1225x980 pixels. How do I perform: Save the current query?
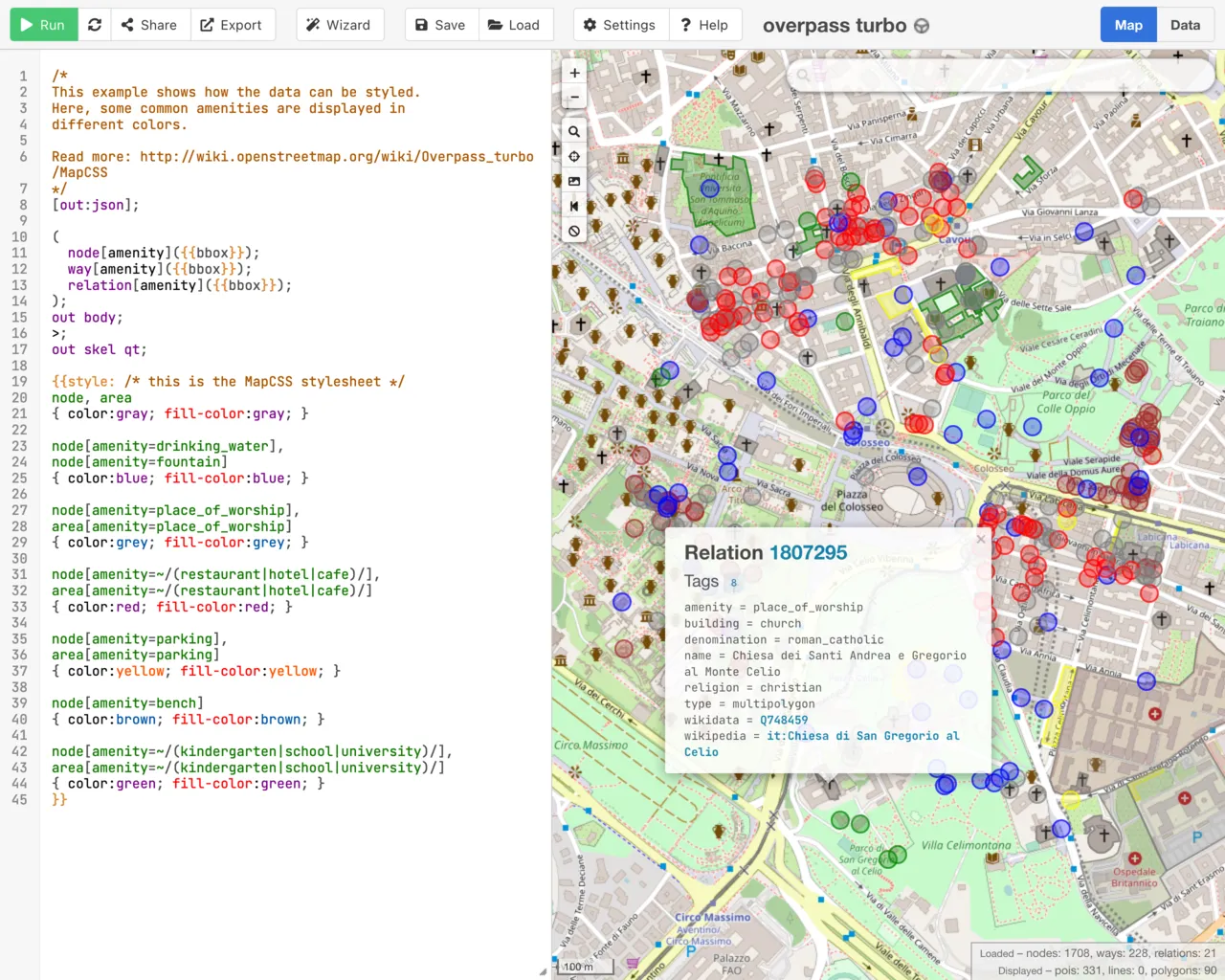coord(440,25)
